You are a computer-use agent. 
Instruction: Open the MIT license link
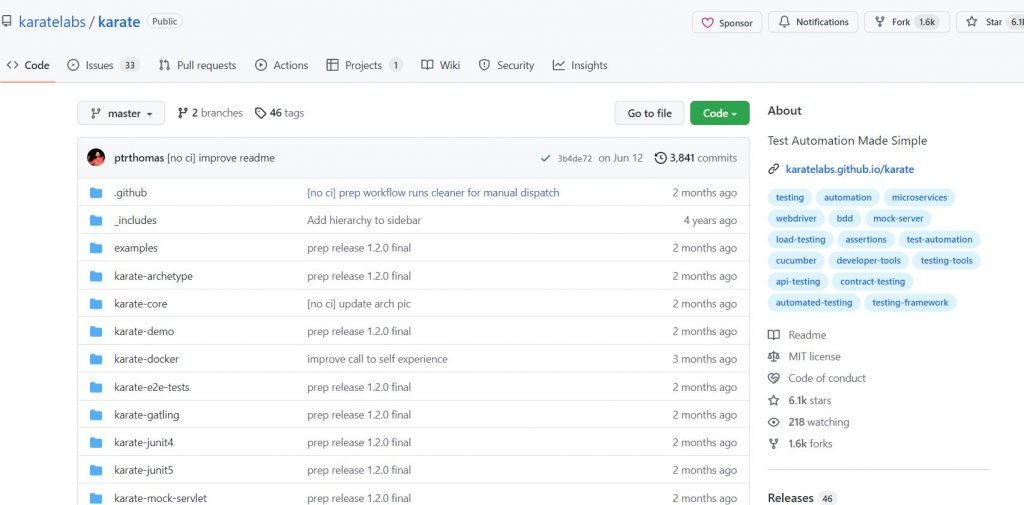(805, 357)
